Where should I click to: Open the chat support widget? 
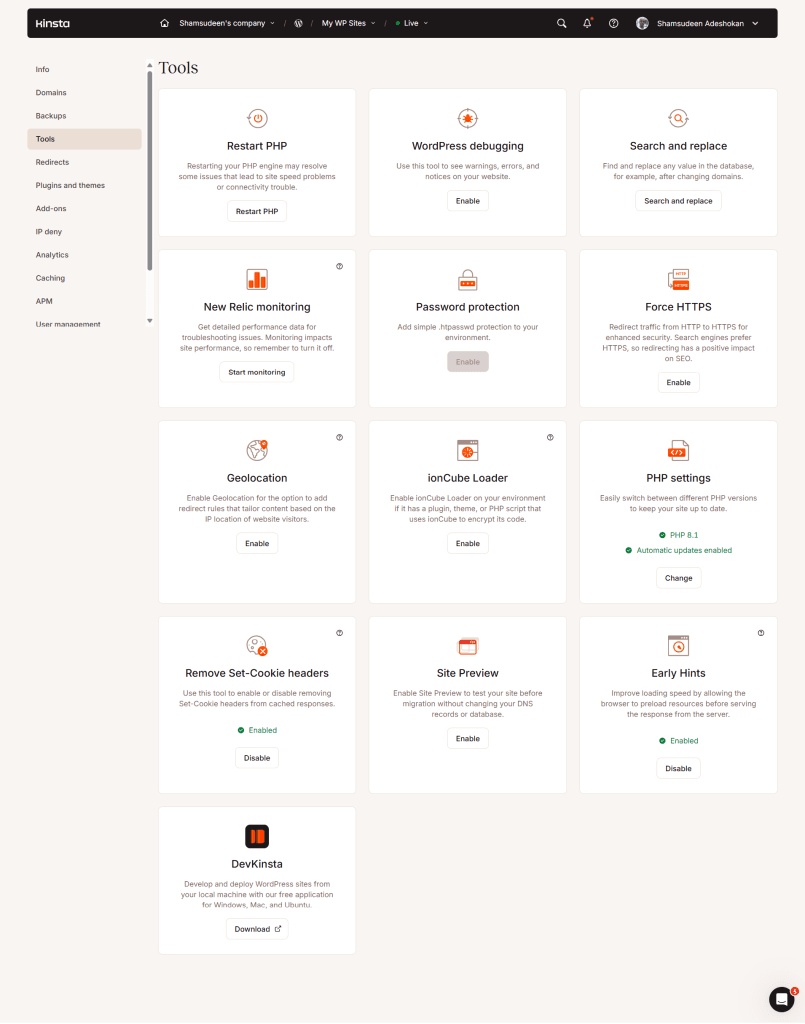point(781,999)
